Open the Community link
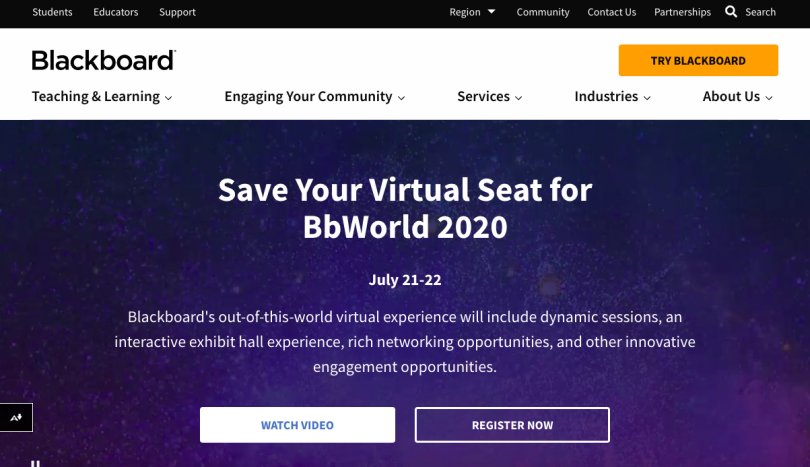Screen dimensions: 810x467 click(x=543, y=12)
